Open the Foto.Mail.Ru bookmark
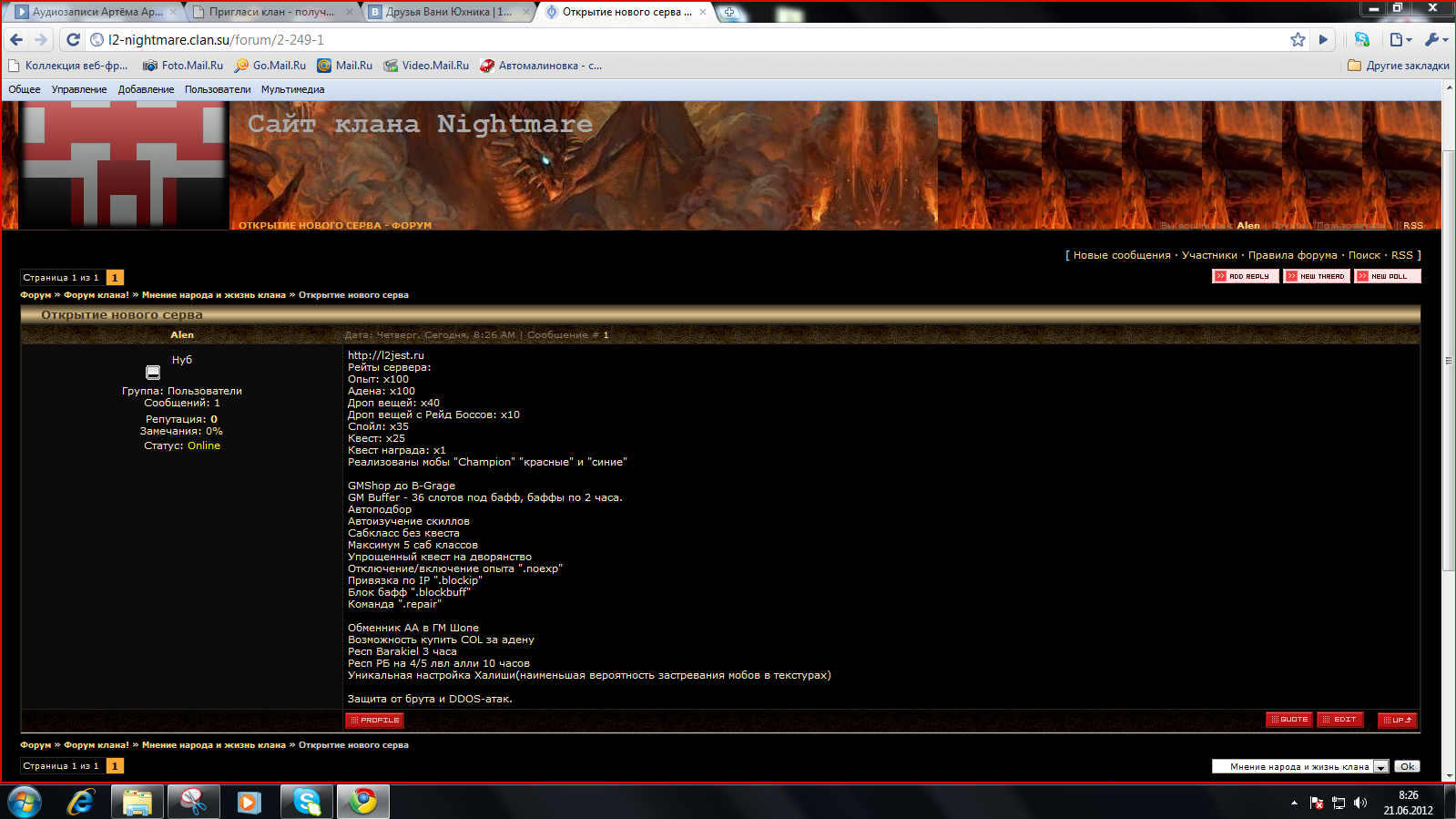This screenshot has width=1456, height=819. pos(183,66)
